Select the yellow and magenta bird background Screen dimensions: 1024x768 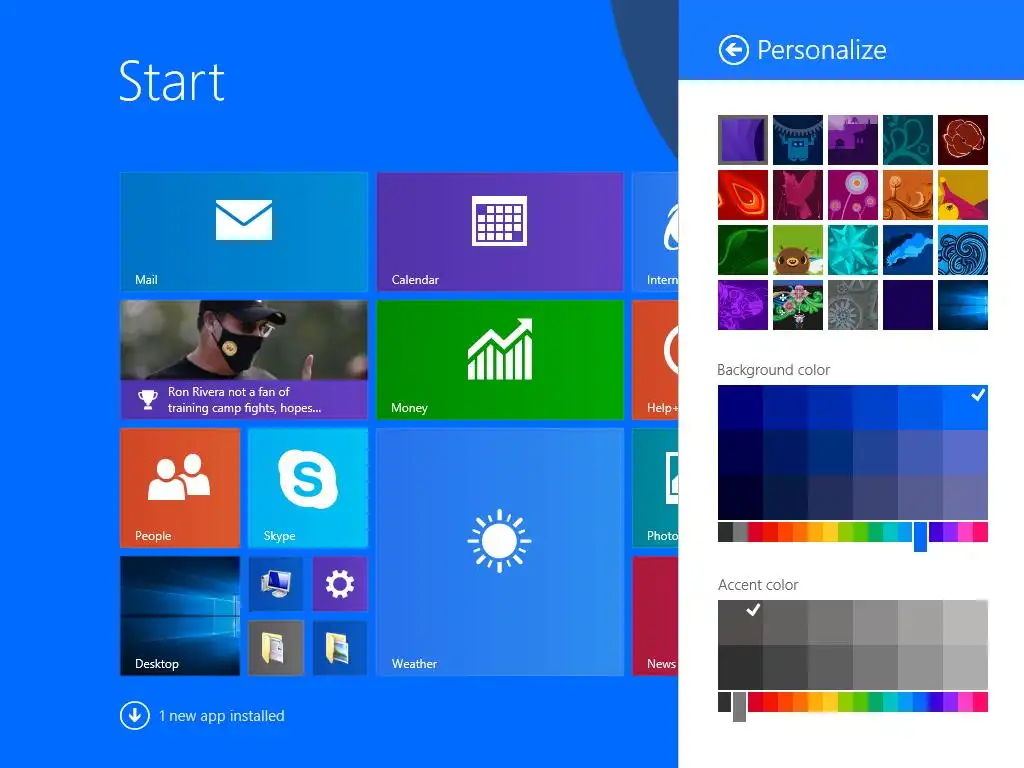[963, 195]
